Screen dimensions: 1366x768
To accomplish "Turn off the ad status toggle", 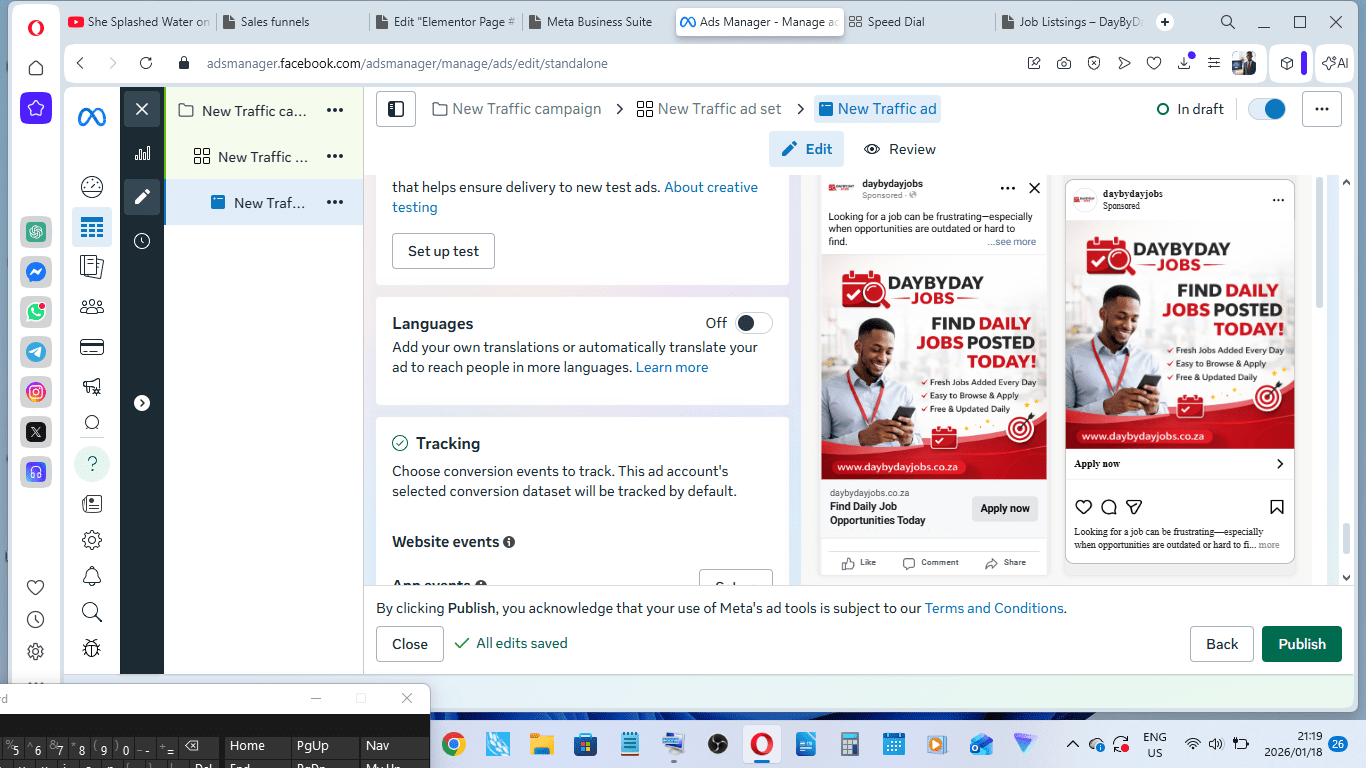I will click(1267, 109).
